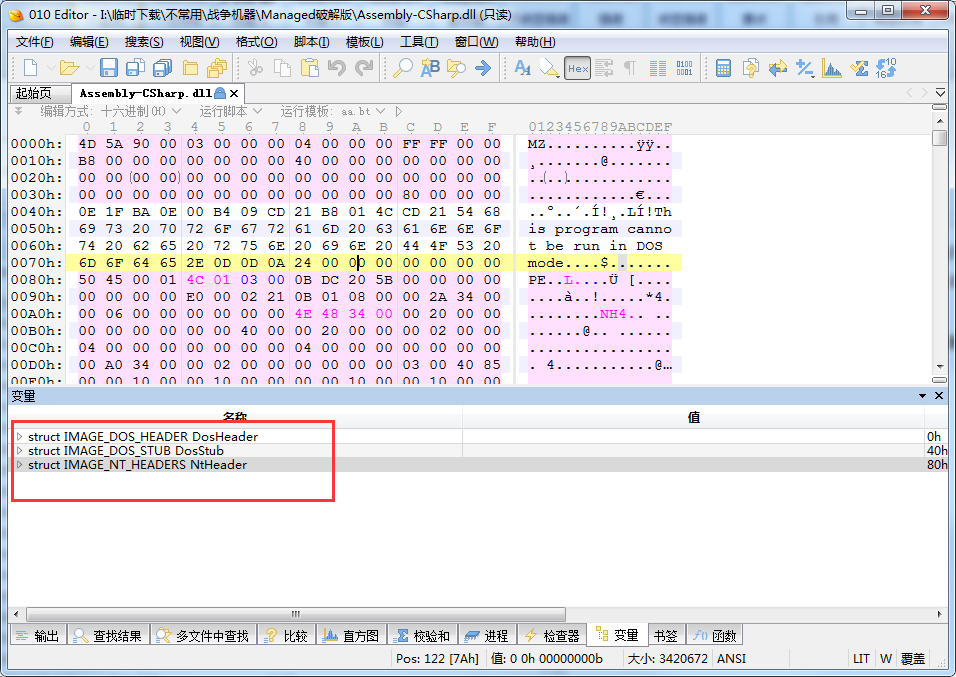Click the hex view vertical scrollbar down arrow

pyautogui.click(x=940, y=367)
